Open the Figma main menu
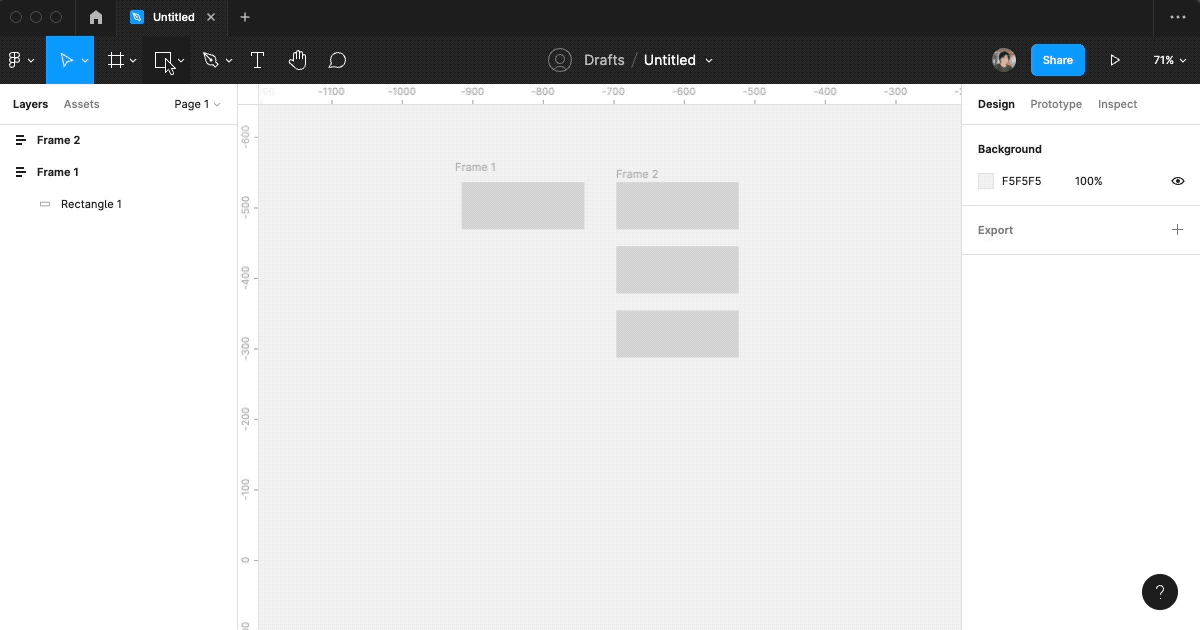The height and width of the screenshot is (630, 1200). tap(16, 59)
